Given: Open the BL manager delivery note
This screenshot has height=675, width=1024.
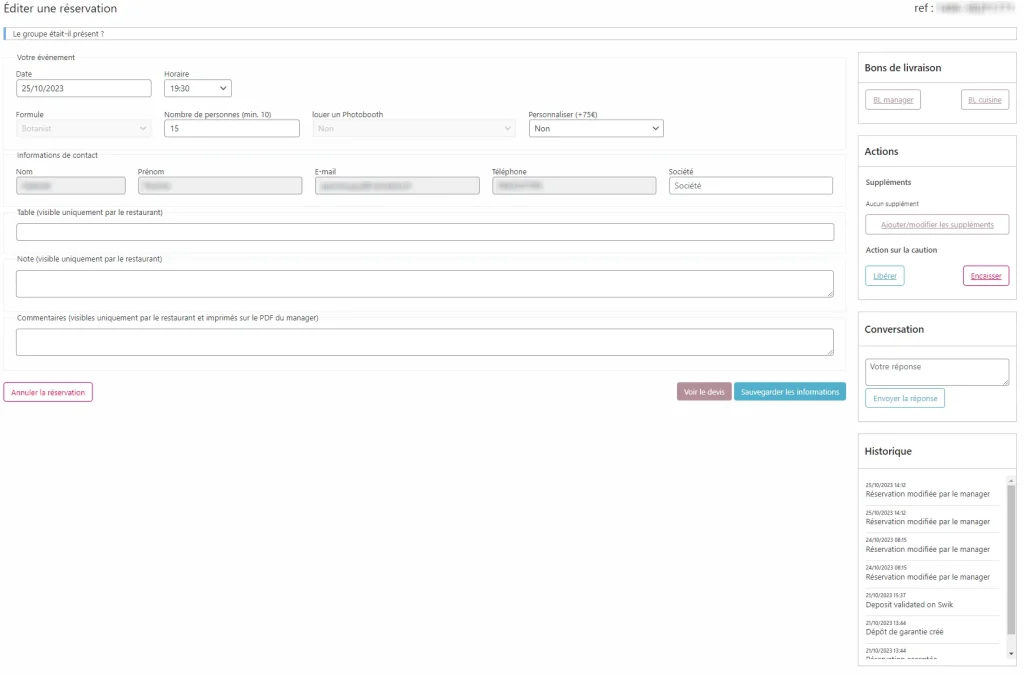Looking at the screenshot, I should point(893,100).
